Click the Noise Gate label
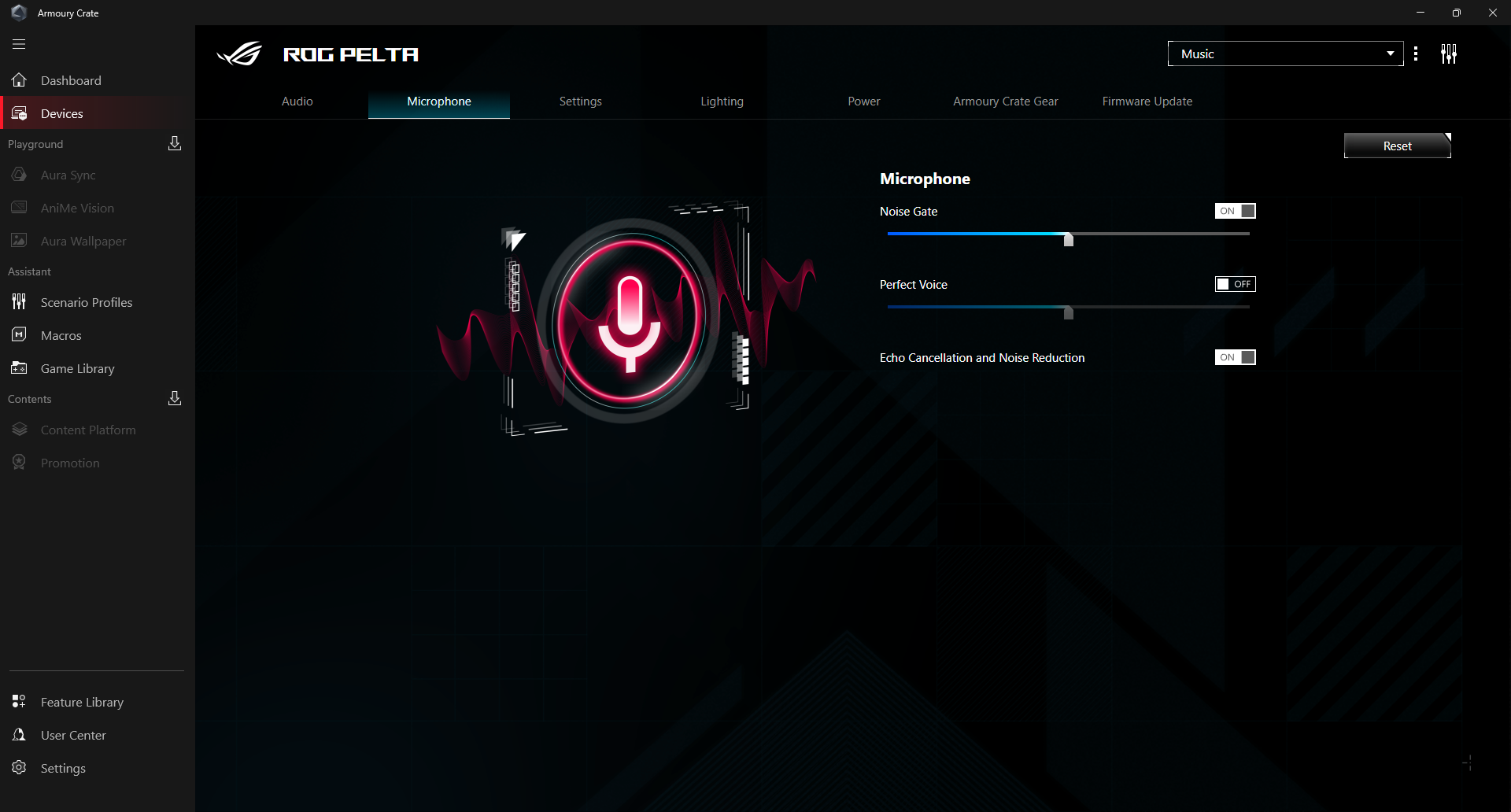 click(908, 211)
